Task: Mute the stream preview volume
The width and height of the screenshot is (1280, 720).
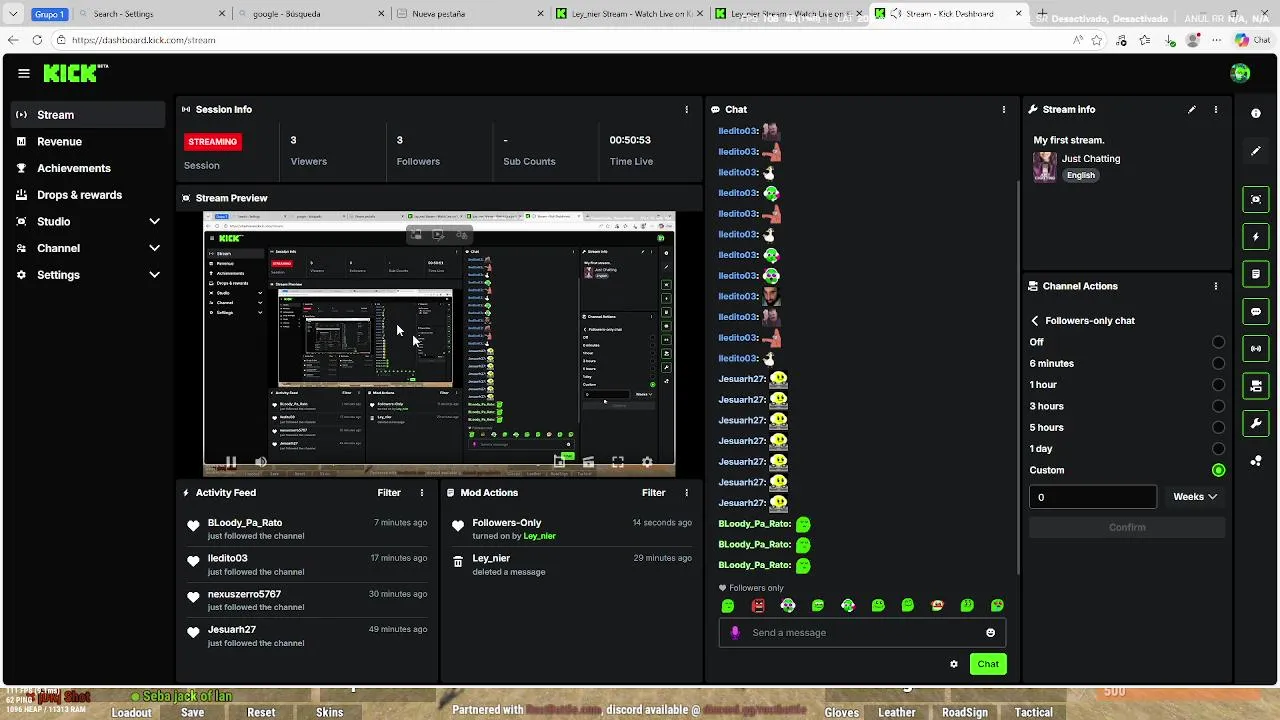Action: (261, 462)
